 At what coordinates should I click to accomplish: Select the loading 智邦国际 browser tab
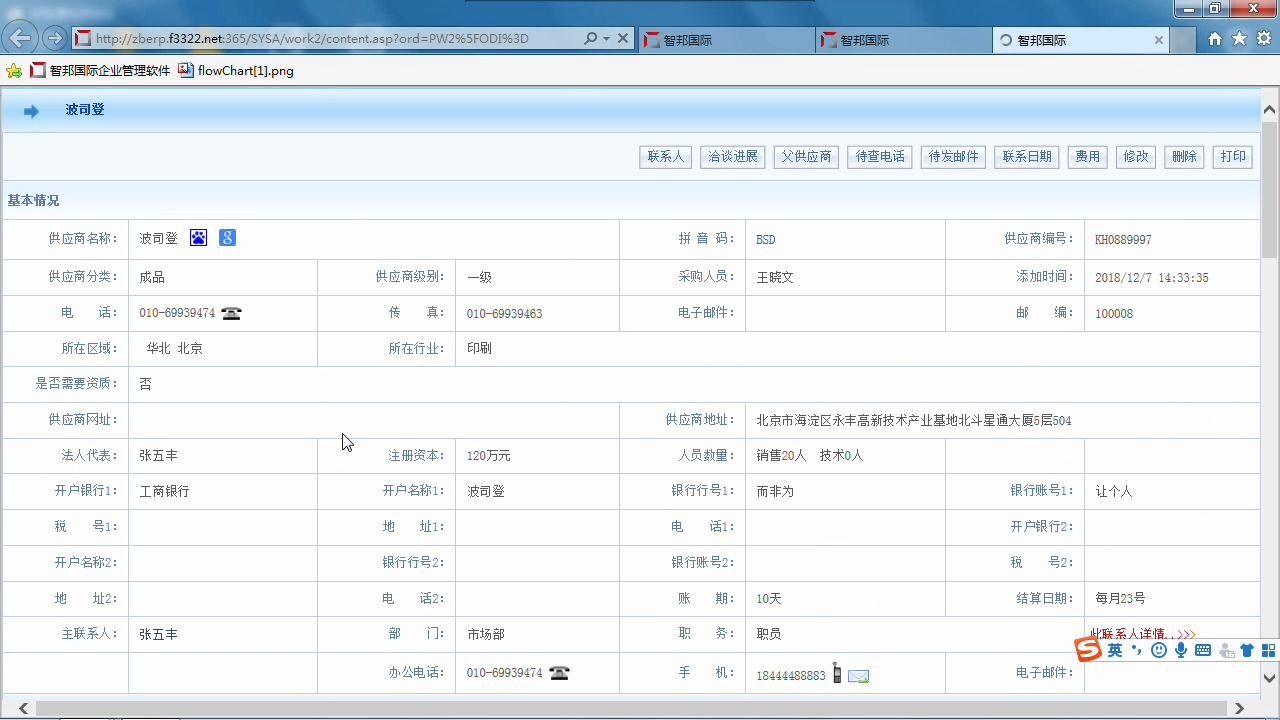click(1081, 40)
